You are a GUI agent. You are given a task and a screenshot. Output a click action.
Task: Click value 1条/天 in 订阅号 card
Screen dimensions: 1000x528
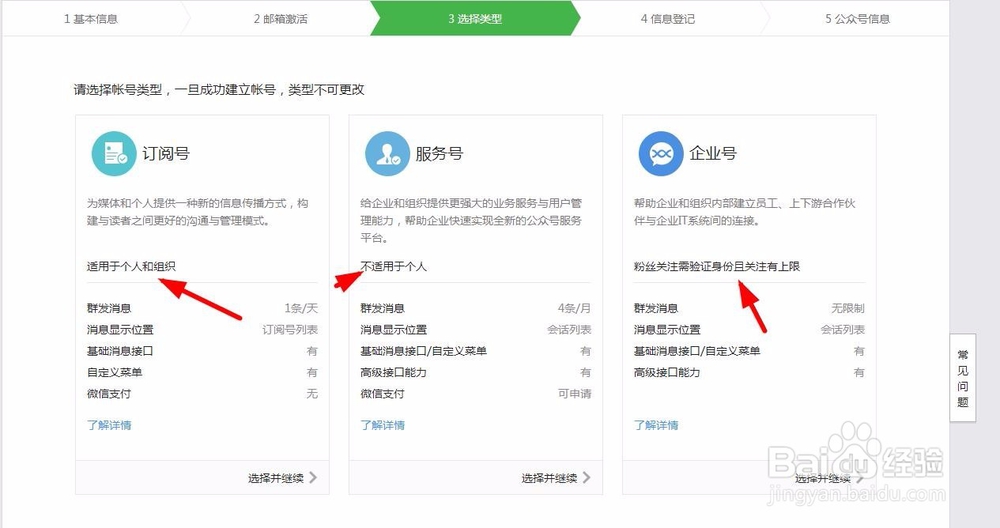pos(301,308)
